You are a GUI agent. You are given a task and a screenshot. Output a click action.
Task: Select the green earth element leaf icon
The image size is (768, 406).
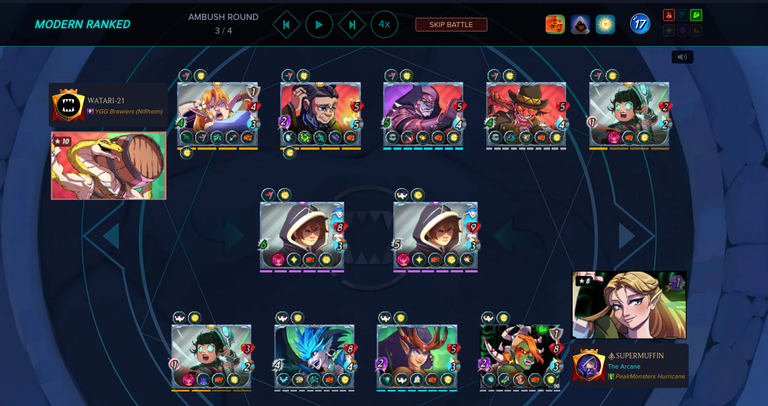pos(696,15)
